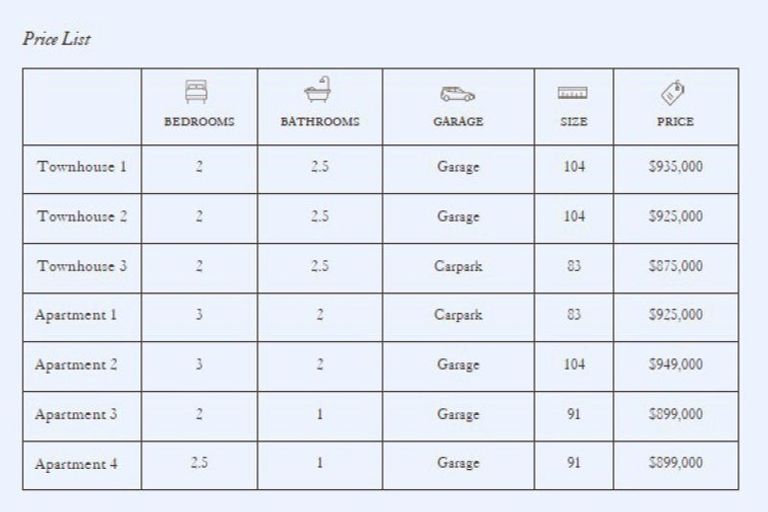Viewport: 768px width, 512px height.
Task: Open the Apartment 2 listing
Action: 76,365
